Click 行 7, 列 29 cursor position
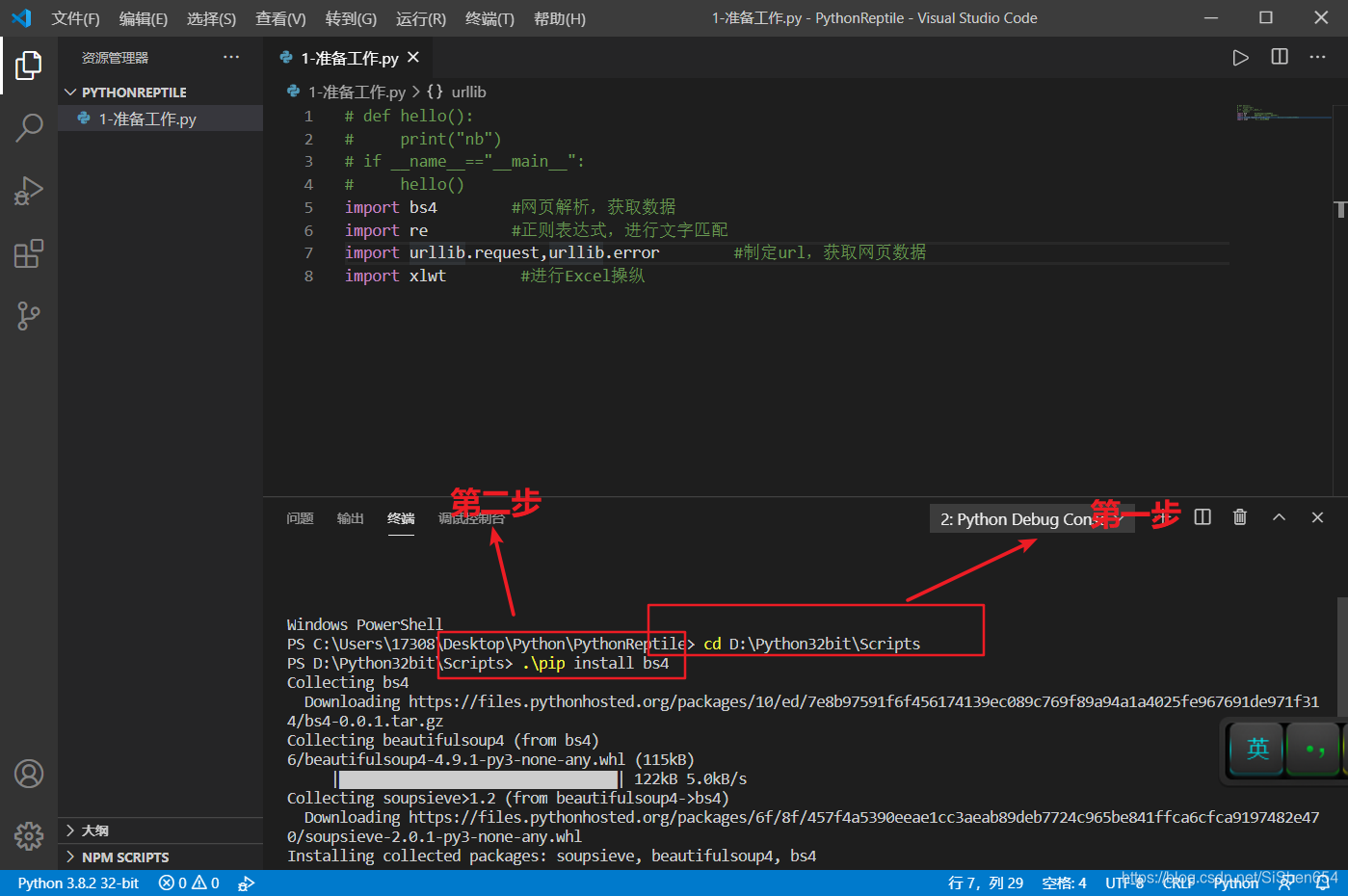The image size is (1348, 896). 986,883
